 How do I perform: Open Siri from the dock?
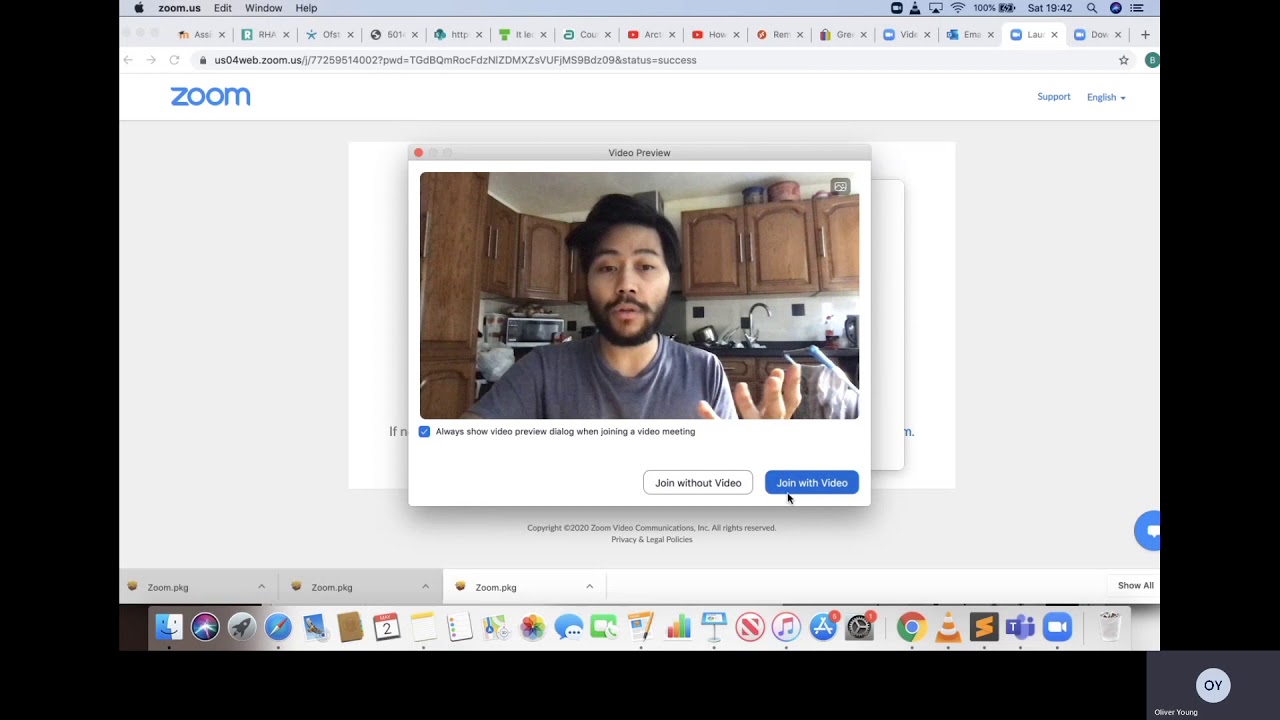pos(205,627)
